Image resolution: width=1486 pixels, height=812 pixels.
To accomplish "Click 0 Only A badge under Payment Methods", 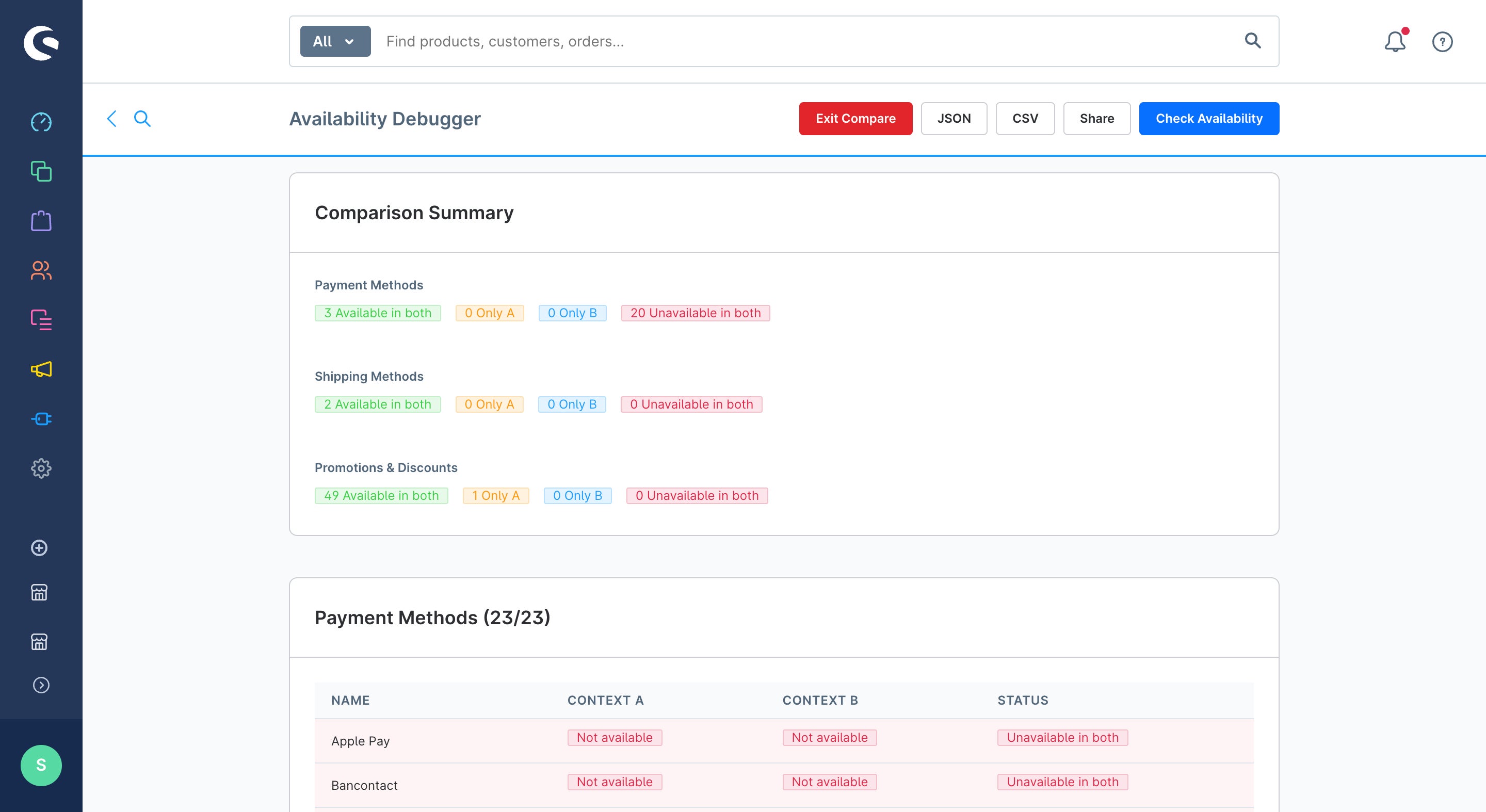I will point(490,313).
